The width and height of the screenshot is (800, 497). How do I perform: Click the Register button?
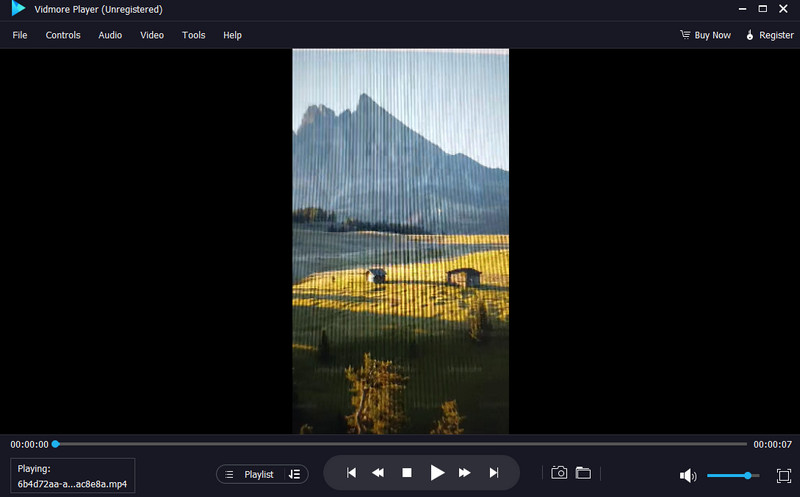(769, 35)
